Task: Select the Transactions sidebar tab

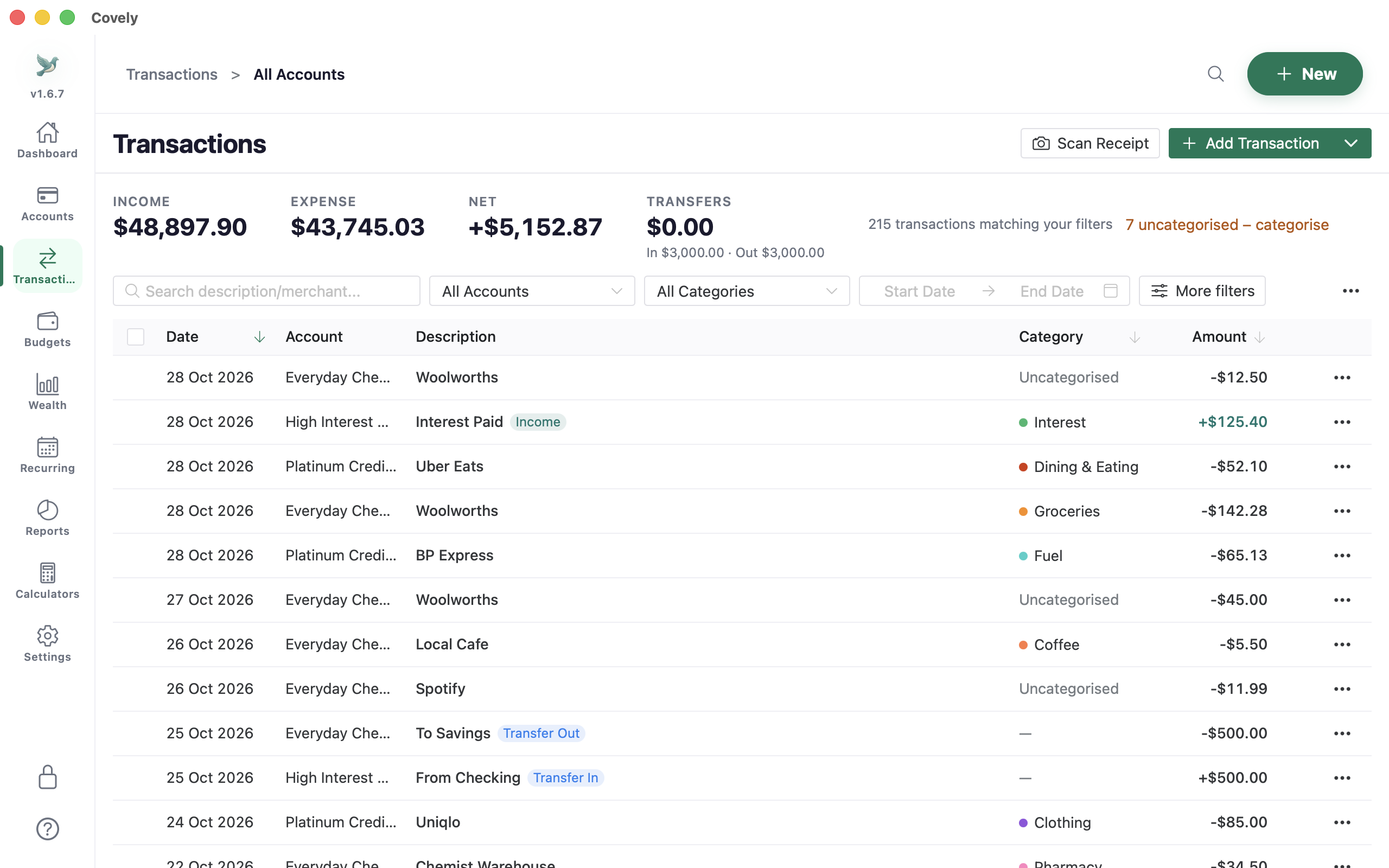Action: click(x=47, y=266)
